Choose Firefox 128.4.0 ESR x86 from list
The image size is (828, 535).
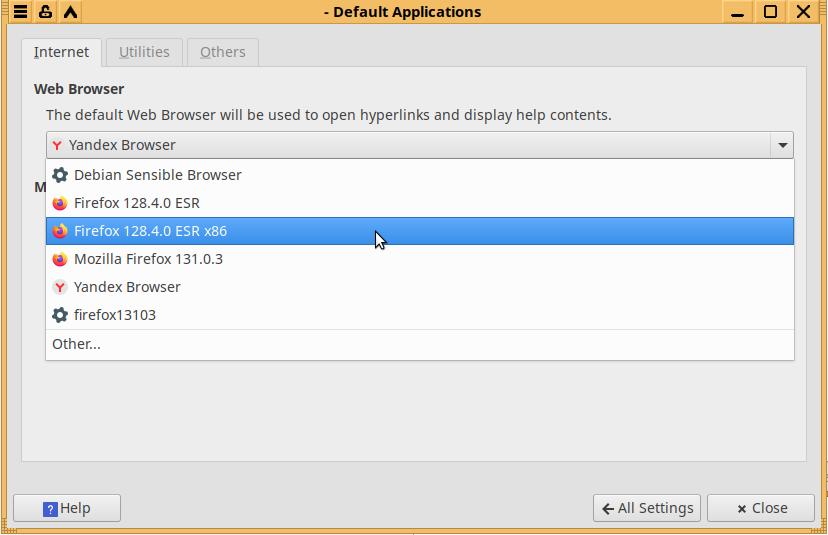point(150,231)
